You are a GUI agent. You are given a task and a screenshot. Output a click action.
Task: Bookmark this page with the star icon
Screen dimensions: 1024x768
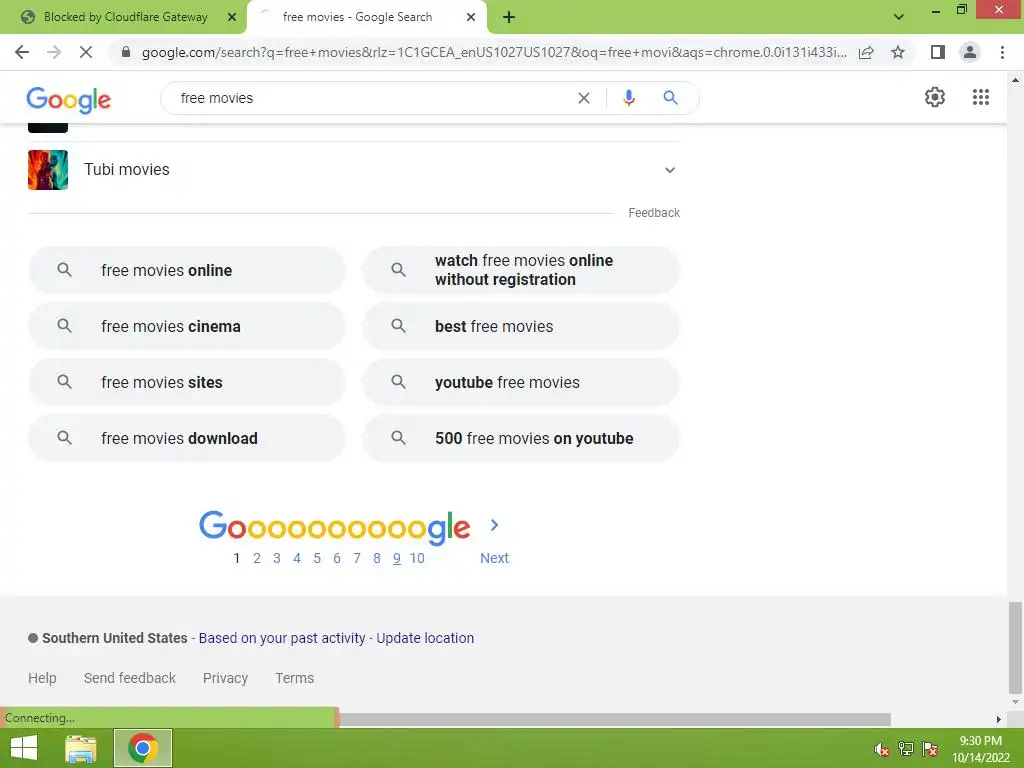coord(898,52)
